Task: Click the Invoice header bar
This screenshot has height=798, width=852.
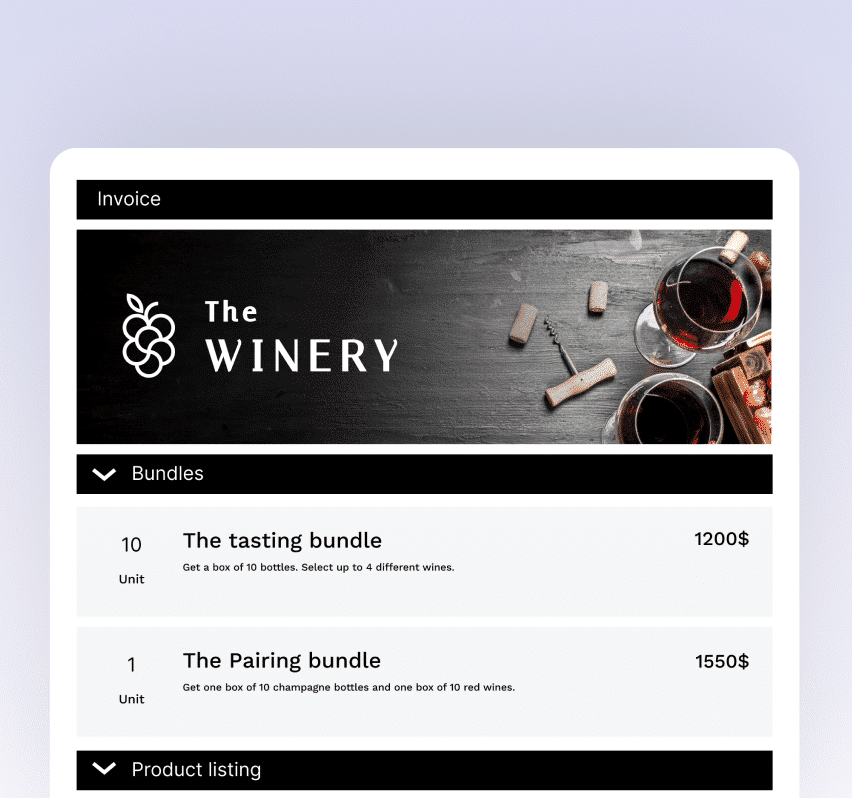Action: pos(424,199)
